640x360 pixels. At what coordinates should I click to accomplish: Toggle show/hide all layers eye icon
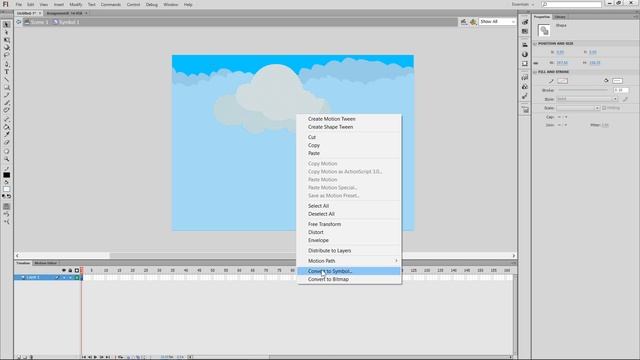coord(64,270)
